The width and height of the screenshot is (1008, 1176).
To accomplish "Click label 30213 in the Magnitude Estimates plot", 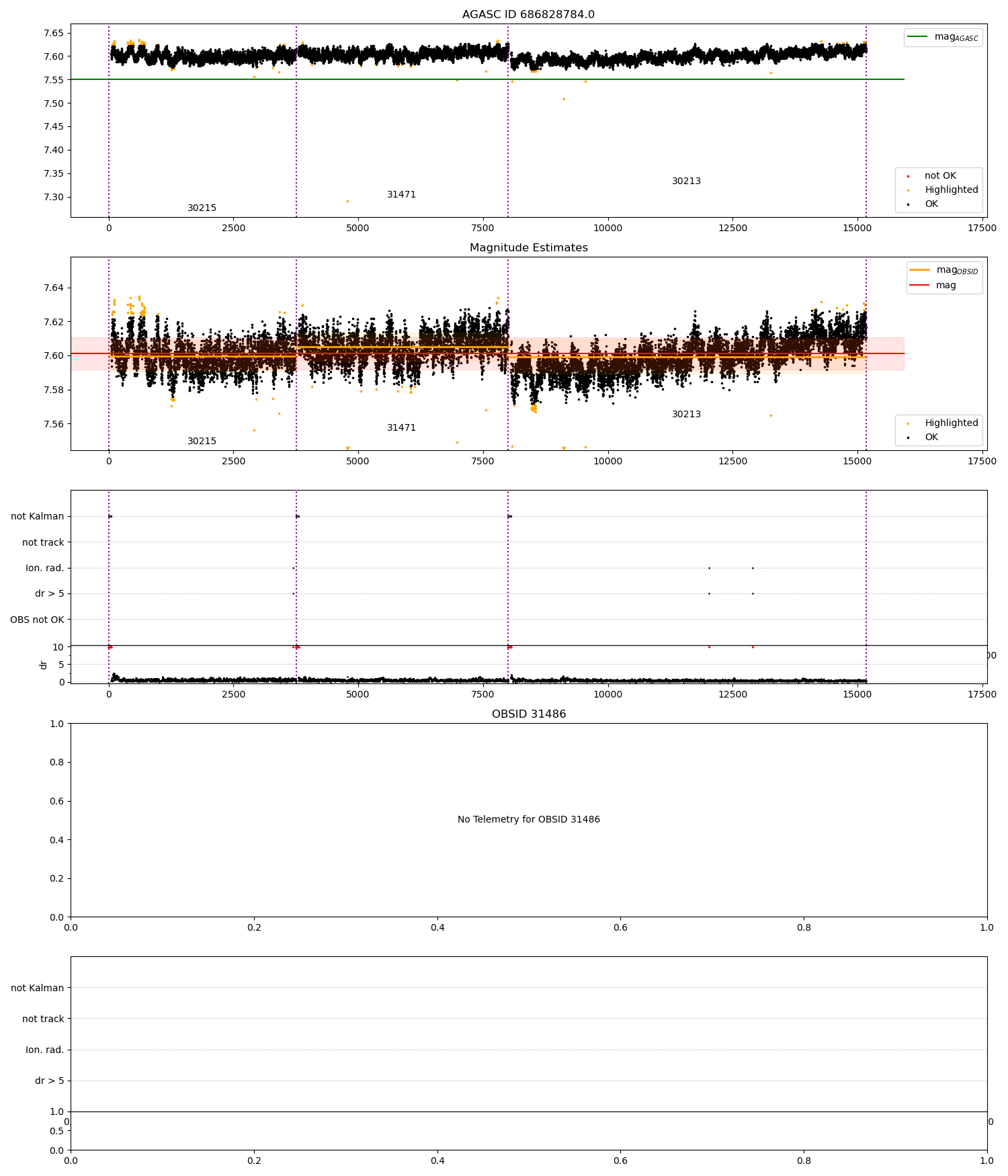I will (686, 415).
